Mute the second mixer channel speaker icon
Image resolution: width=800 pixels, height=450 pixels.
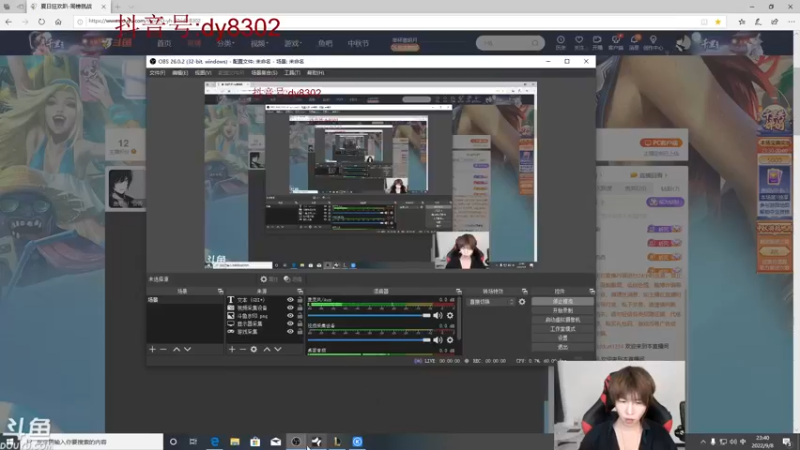438,340
